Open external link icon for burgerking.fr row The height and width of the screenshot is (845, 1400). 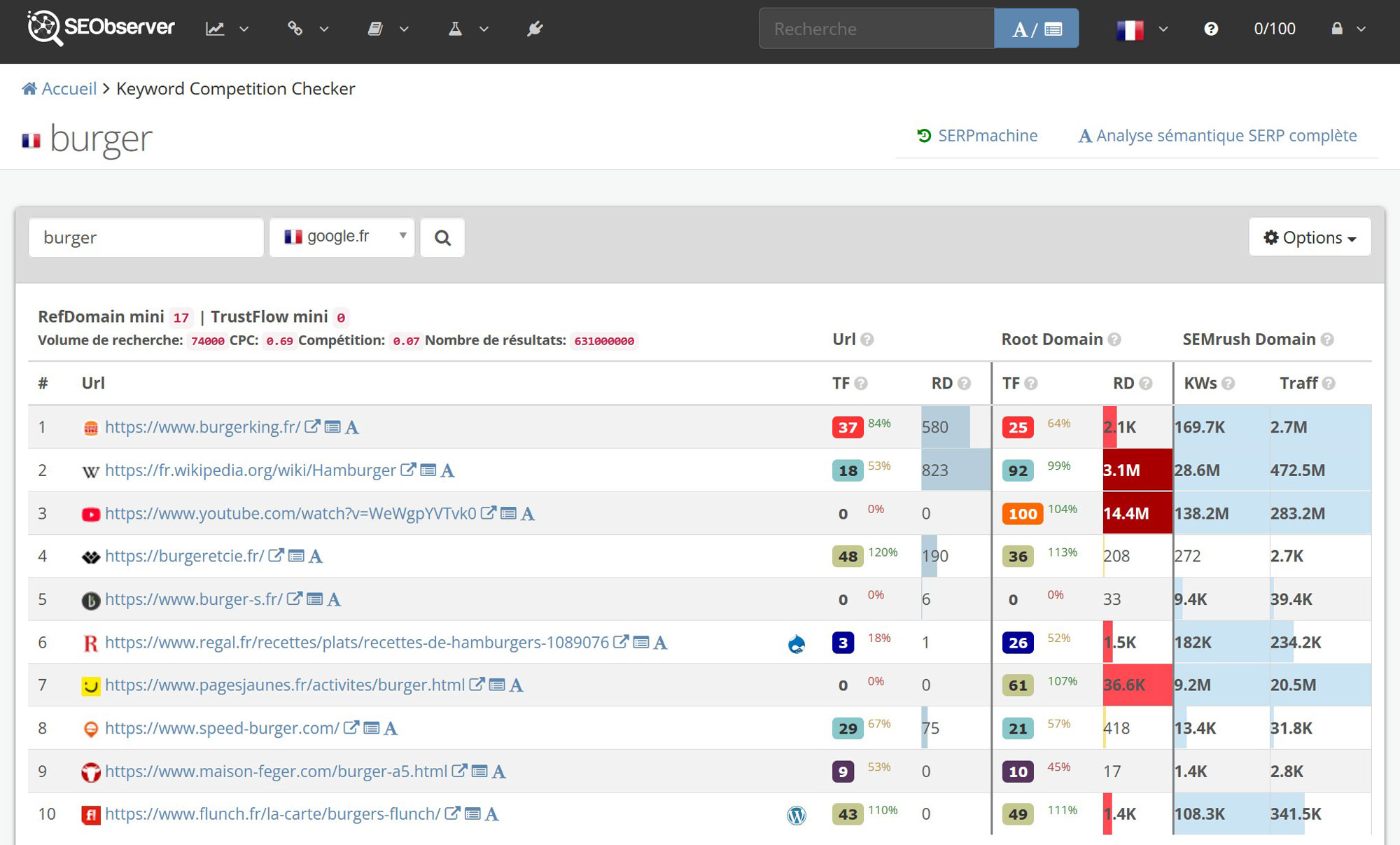[312, 426]
